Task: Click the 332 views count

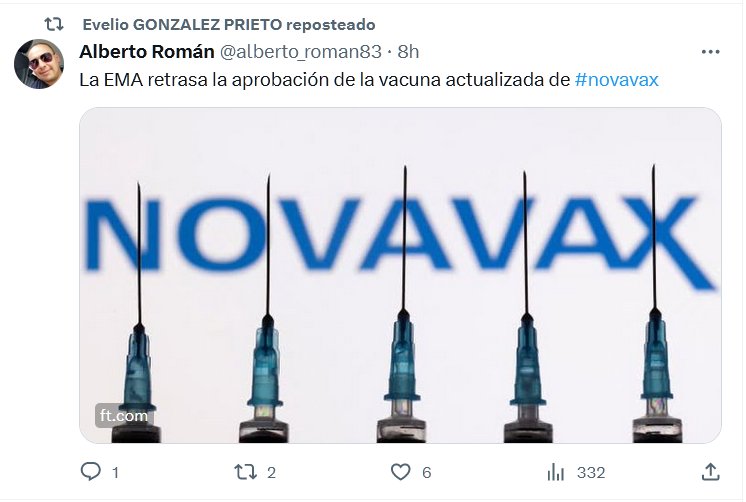Action: (x=591, y=472)
